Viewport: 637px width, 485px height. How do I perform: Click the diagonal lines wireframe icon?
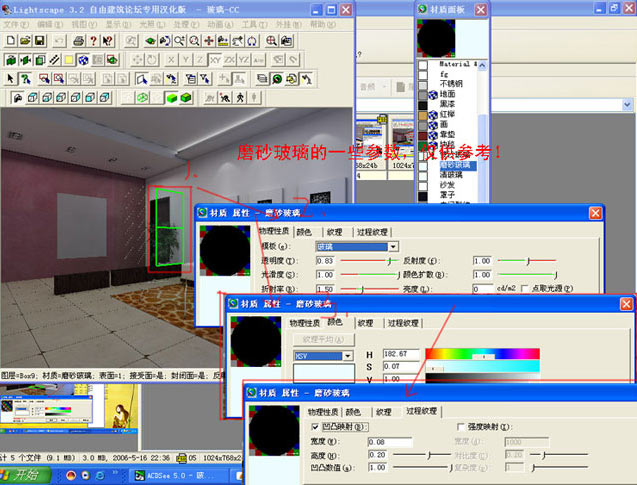54,60
